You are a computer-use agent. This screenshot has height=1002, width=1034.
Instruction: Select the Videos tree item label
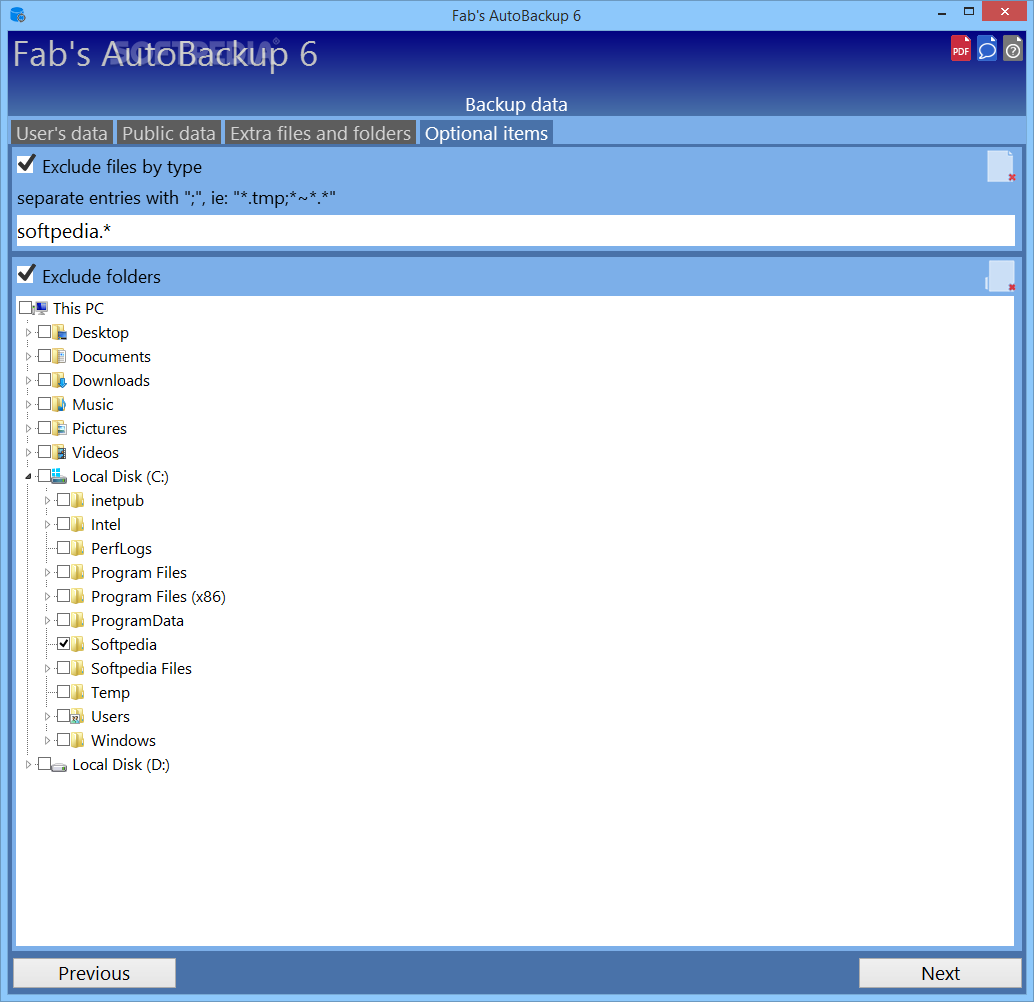96,453
